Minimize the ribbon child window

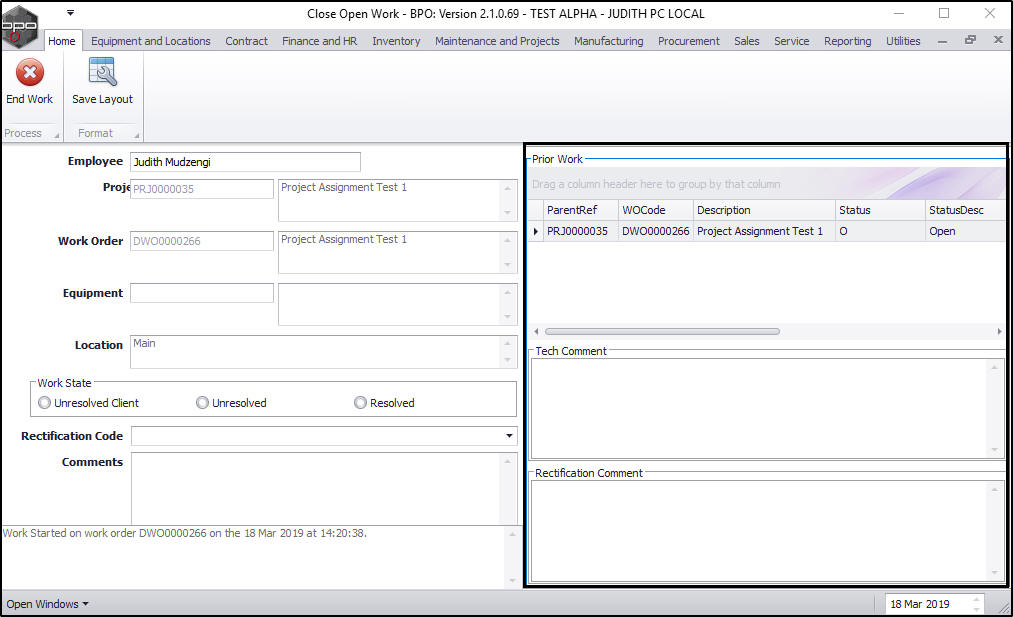coord(942,41)
